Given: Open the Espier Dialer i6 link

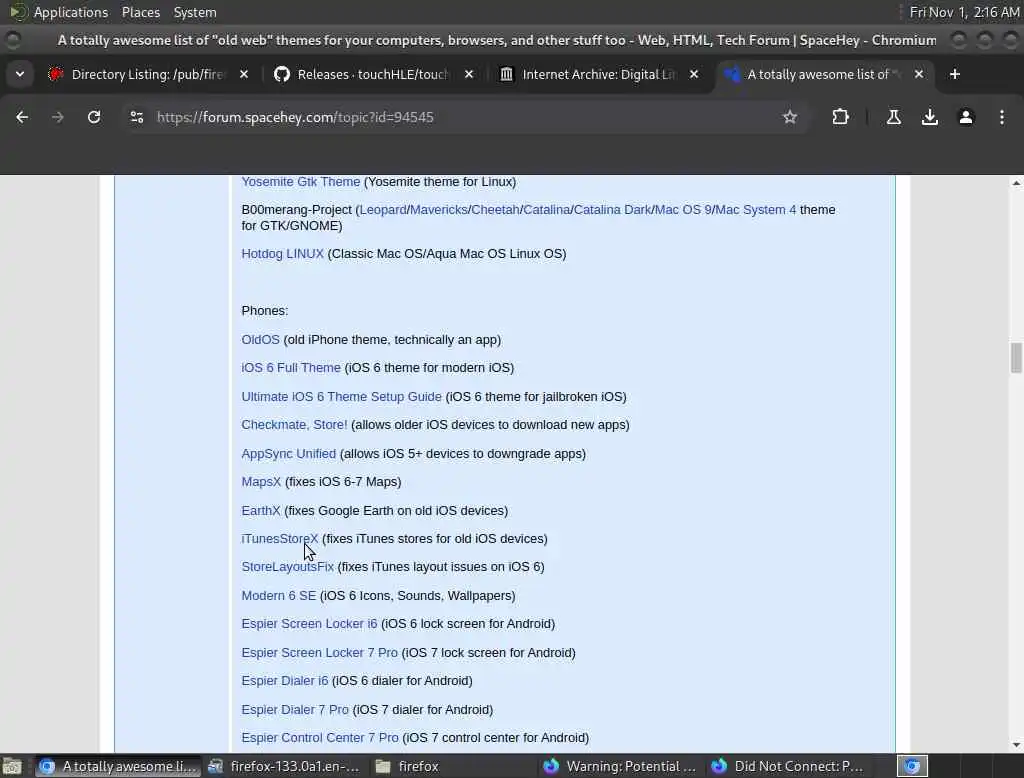Looking at the screenshot, I should tap(285, 681).
